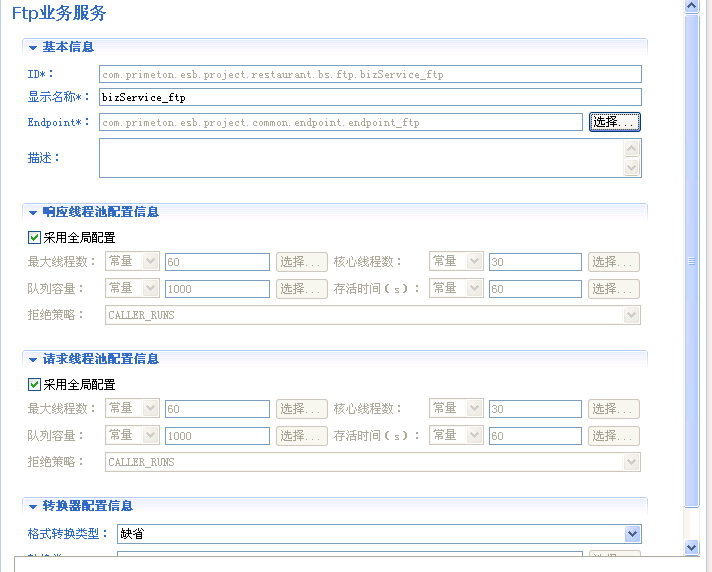
Task: Click the Endpoint text field
Action: pyautogui.click(x=340, y=122)
